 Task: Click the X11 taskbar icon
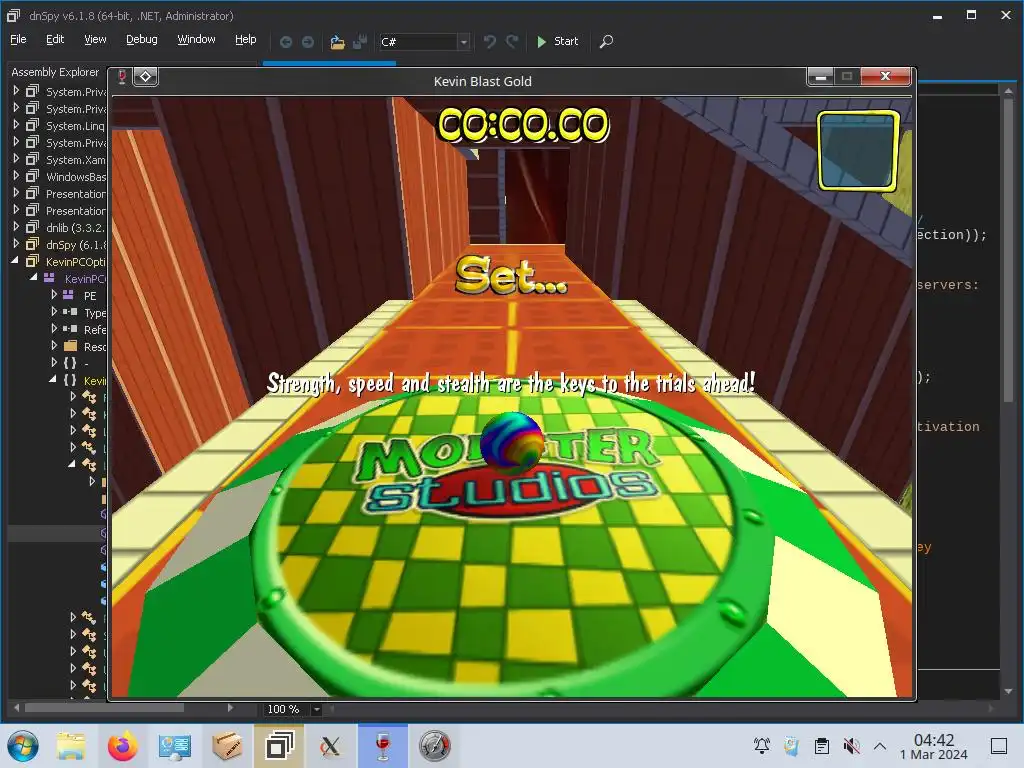[x=330, y=746]
